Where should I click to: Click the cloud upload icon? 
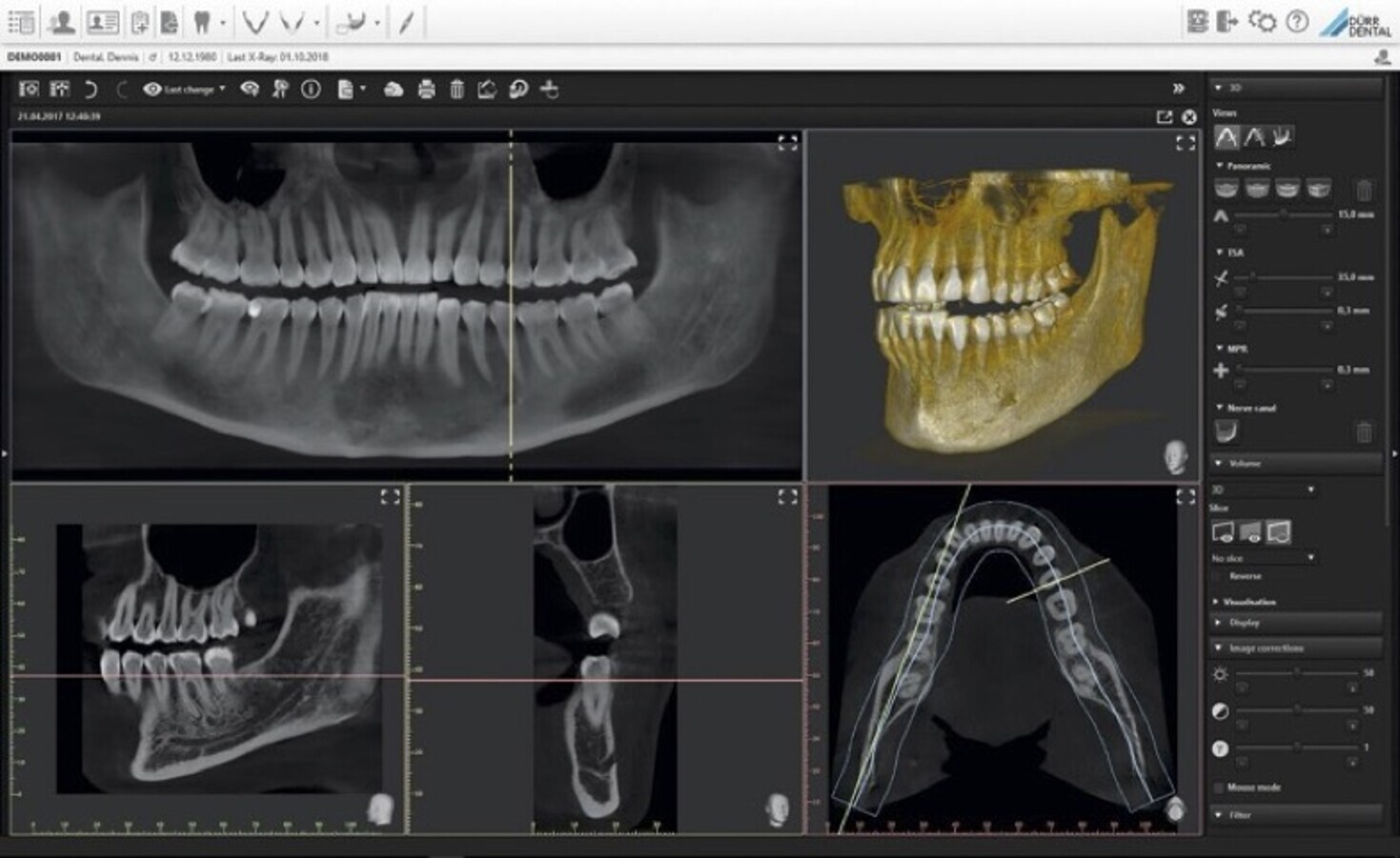(393, 90)
